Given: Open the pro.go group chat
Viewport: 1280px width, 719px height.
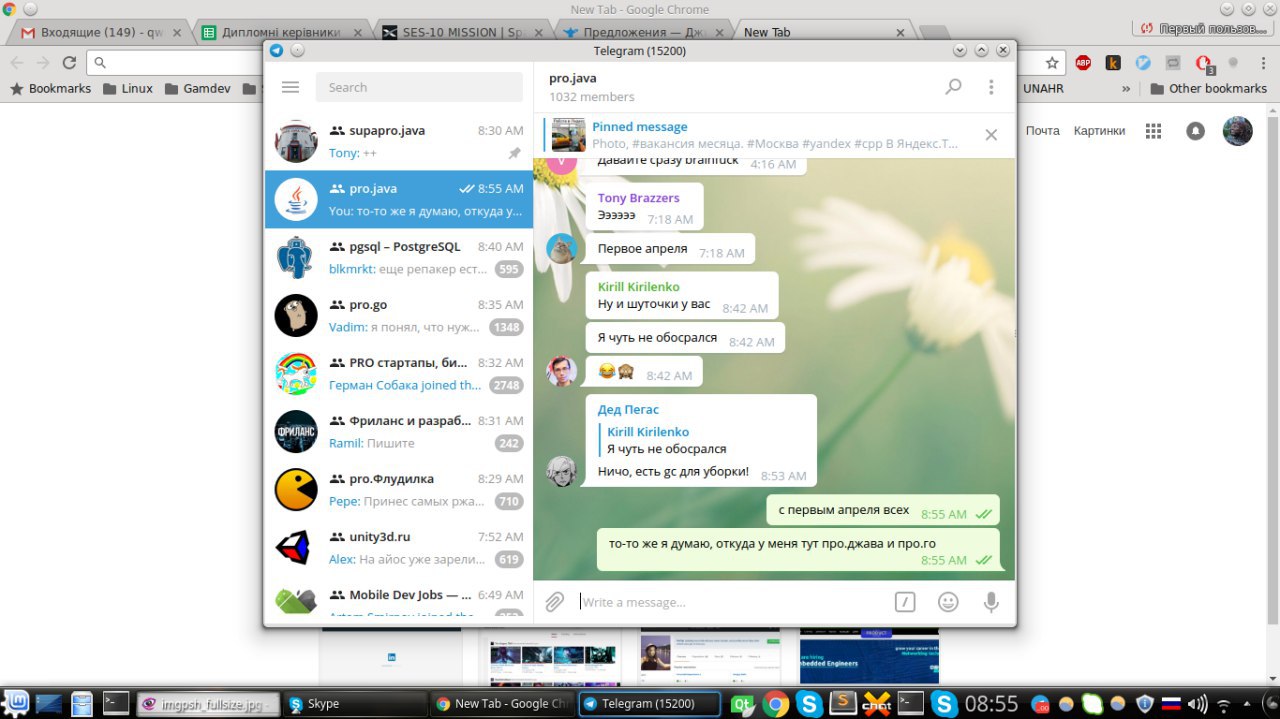Looking at the screenshot, I should click(x=399, y=316).
